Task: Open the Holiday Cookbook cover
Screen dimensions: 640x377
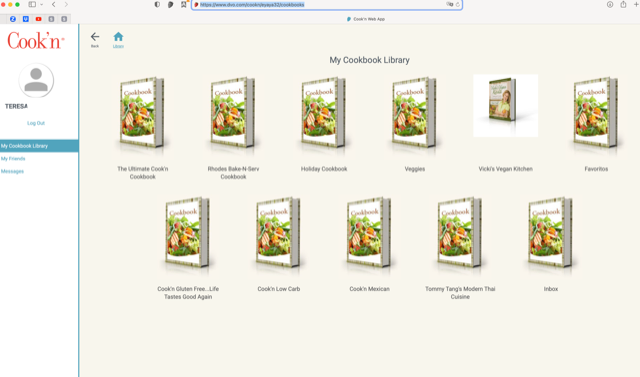Action: (x=324, y=112)
